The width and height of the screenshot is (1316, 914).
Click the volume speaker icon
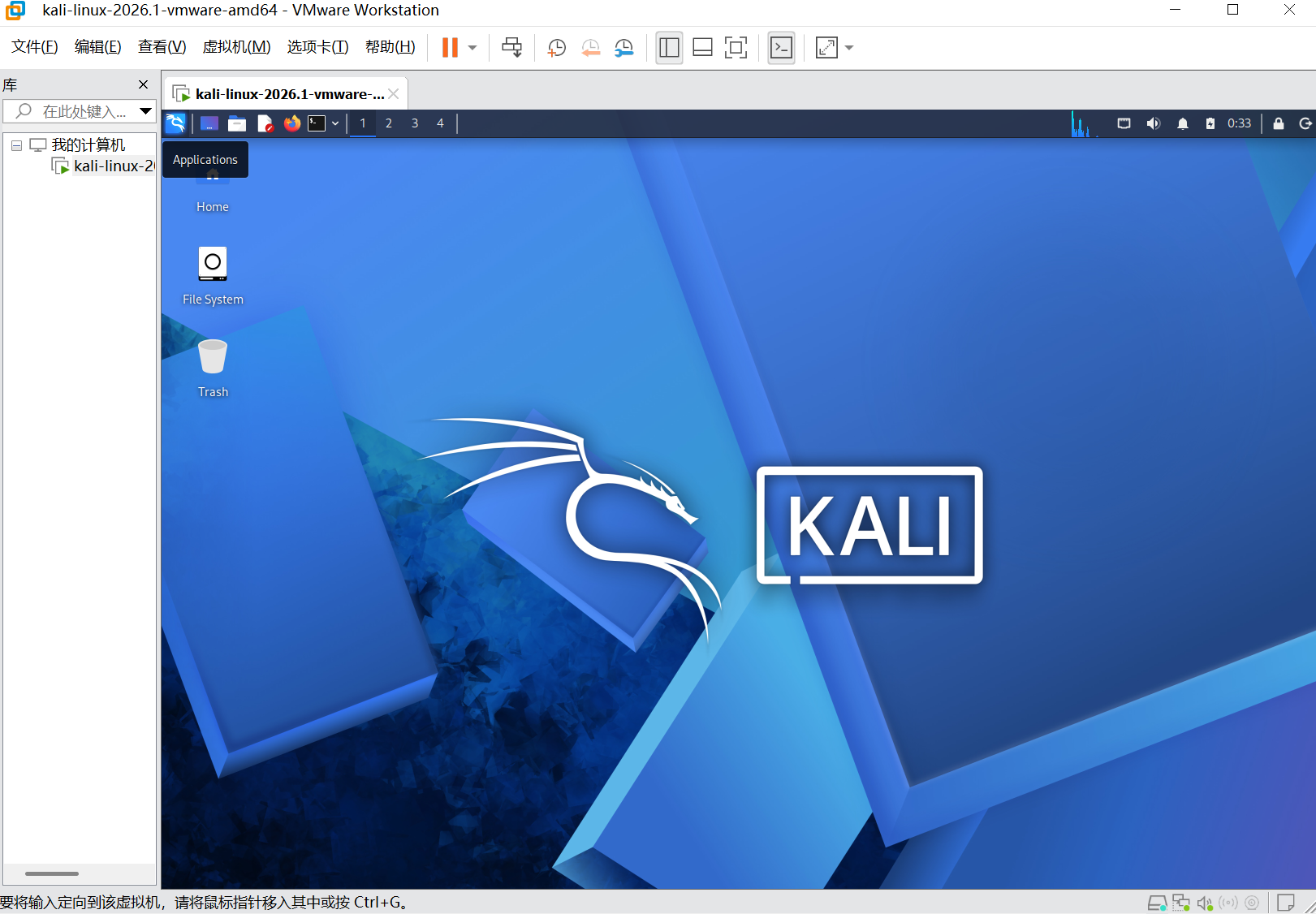tap(1154, 123)
